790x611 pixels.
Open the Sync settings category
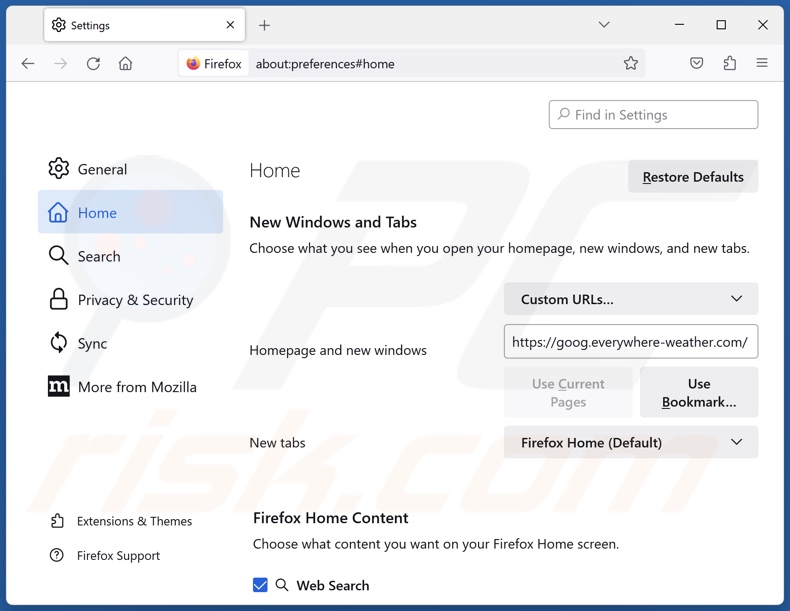point(130,343)
